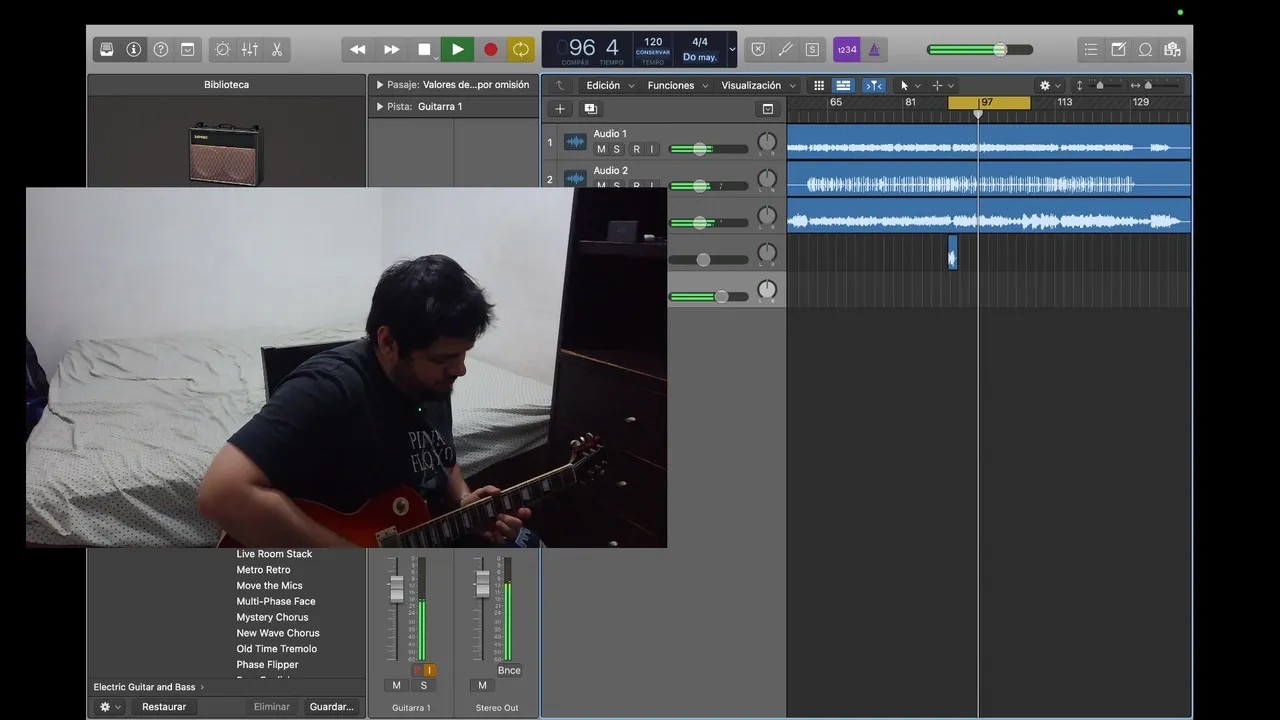This screenshot has width=1280, height=720.
Task: Open the Tuner icon
Action: pos(785,49)
